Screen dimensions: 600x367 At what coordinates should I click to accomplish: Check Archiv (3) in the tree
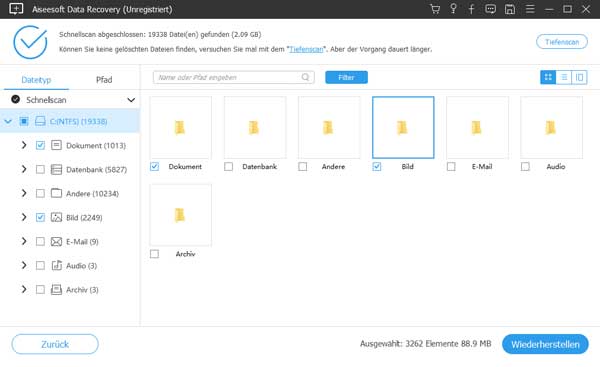40,289
